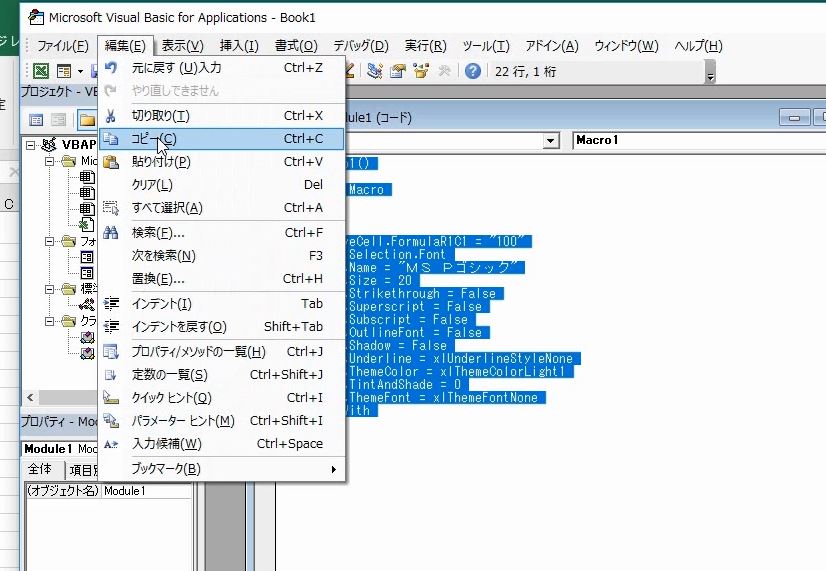Click the Module1 object selector in Properties
This screenshot has width=826, height=571.
point(61,449)
